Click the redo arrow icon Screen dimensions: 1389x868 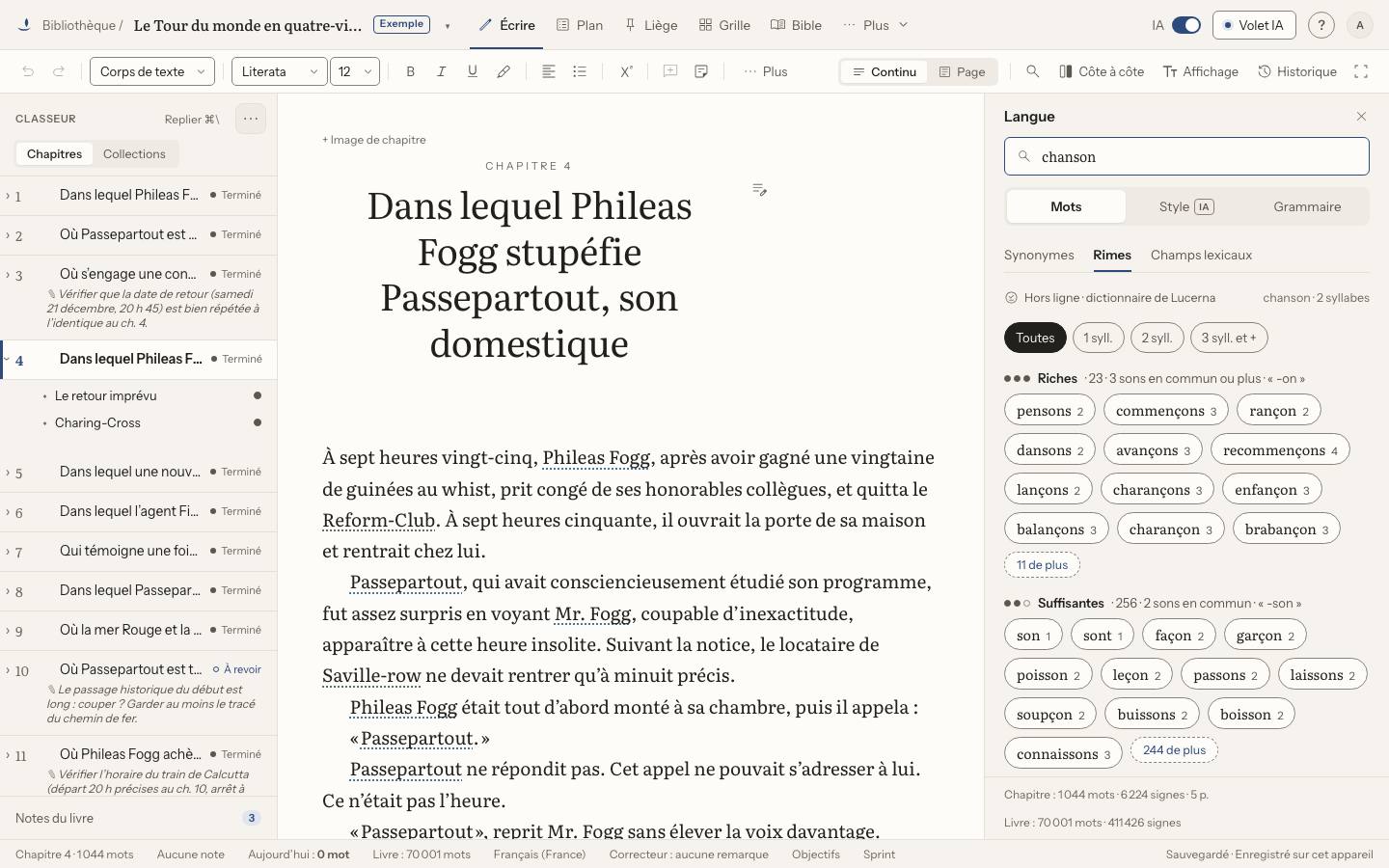59,71
